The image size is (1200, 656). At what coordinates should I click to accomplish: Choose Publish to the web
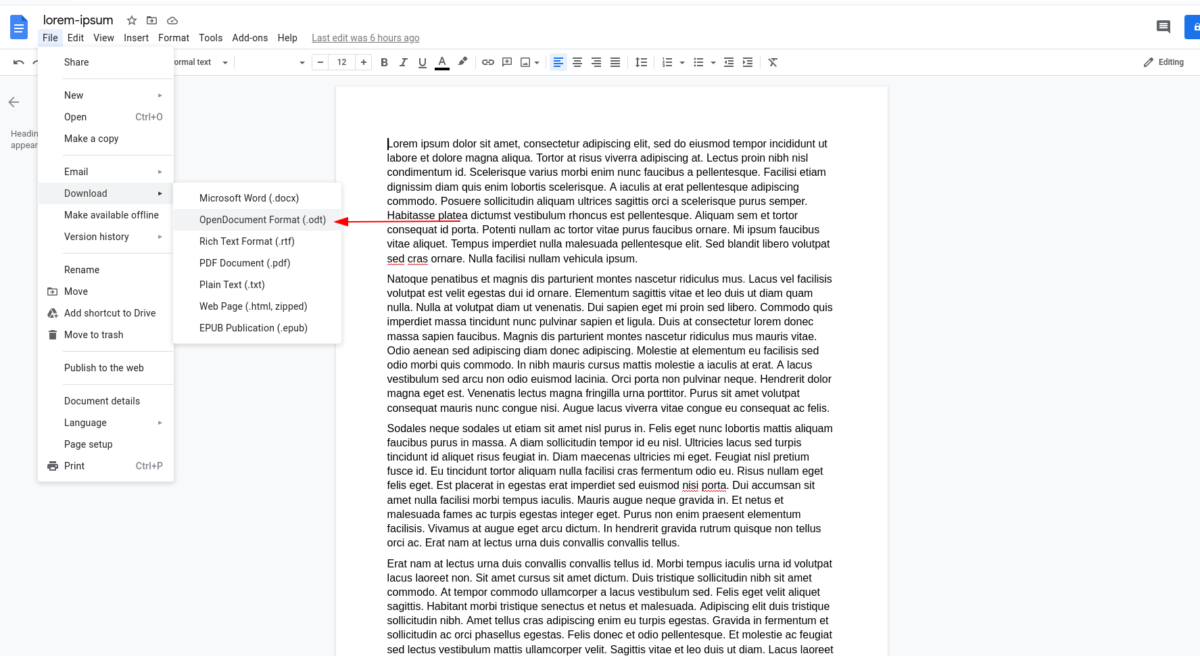click(106, 368)
